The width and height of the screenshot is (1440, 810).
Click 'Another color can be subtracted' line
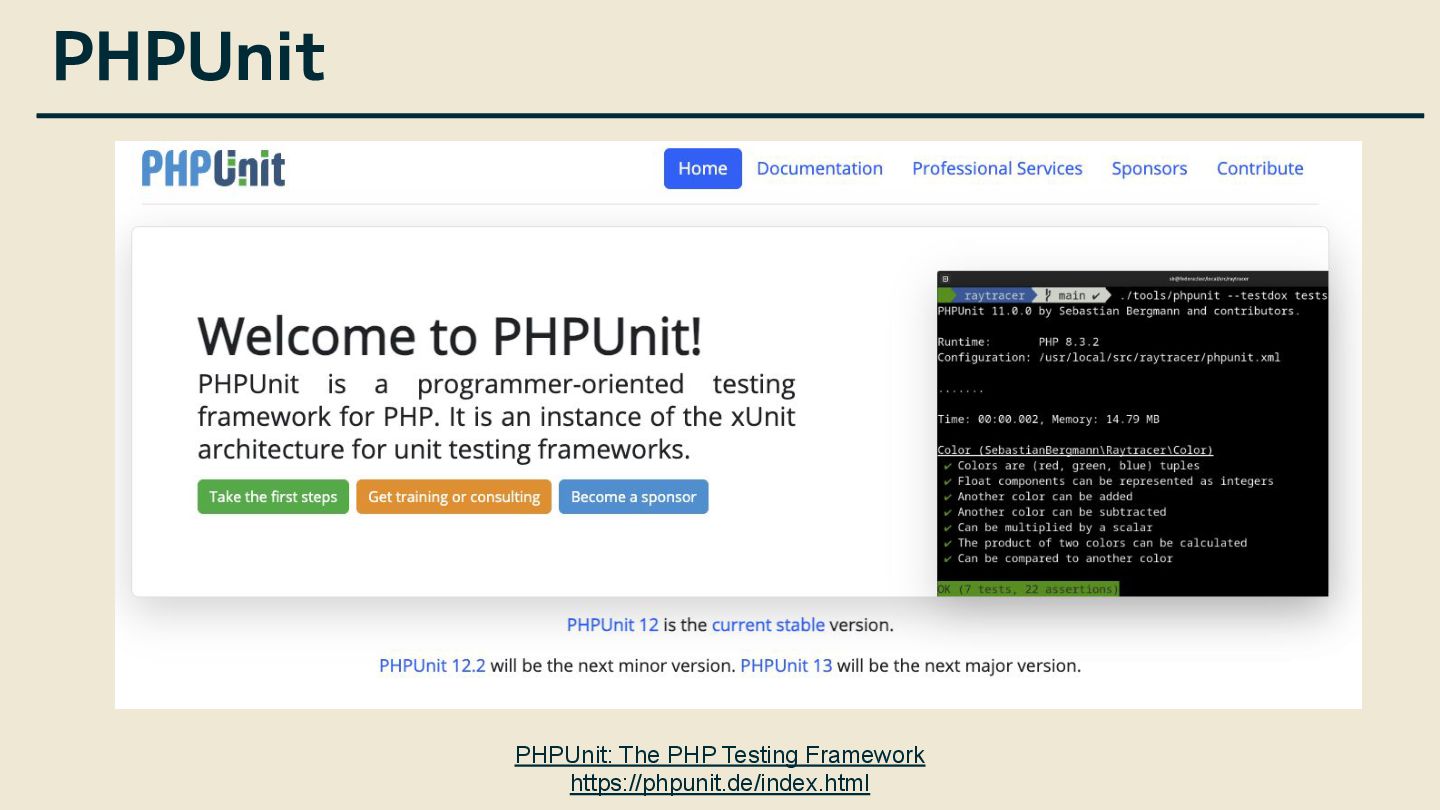pos(1055,512)
